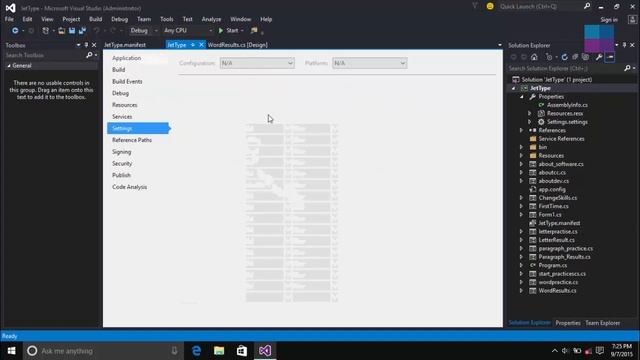This screenshot has height=360, width=640.
Task: Open the Analyze menu
Action: coord(211,19)
